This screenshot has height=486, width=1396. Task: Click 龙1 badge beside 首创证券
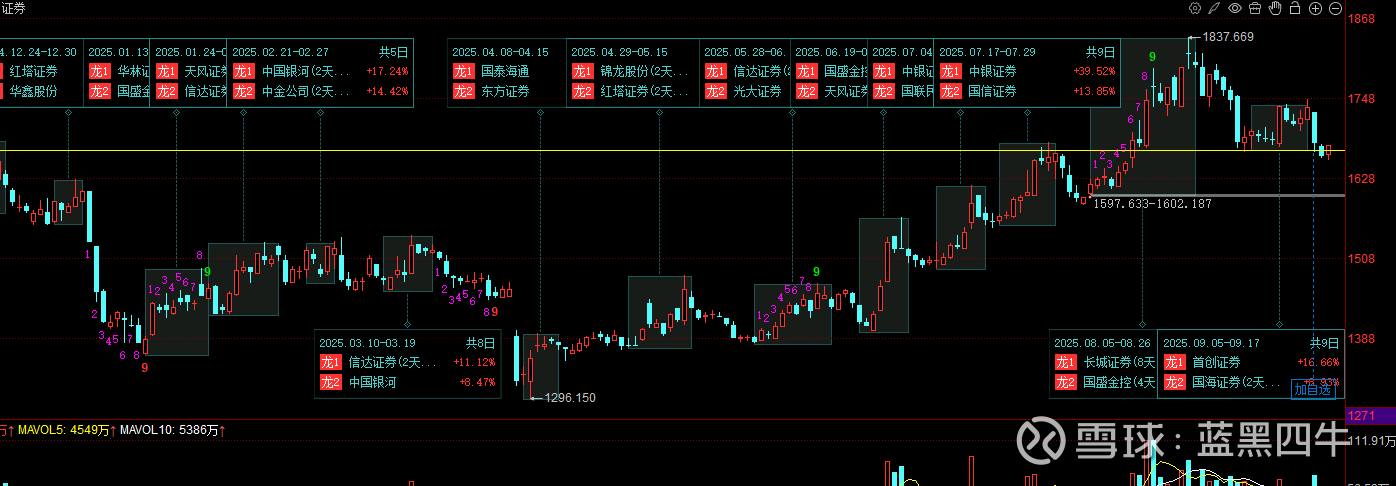(1175, 362)
